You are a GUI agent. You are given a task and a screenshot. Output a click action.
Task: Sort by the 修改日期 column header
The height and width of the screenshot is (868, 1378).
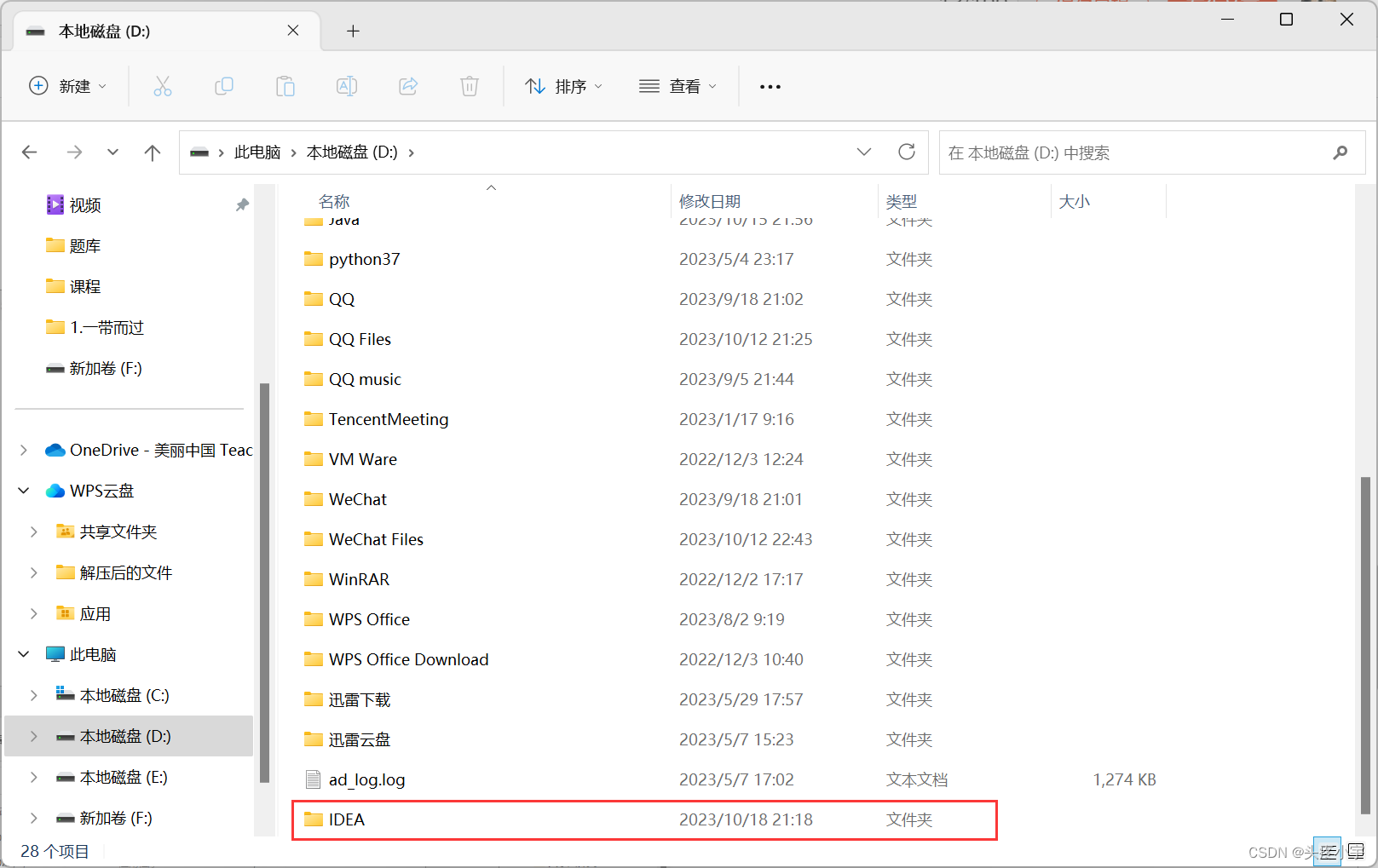click(x=710, y=202)
